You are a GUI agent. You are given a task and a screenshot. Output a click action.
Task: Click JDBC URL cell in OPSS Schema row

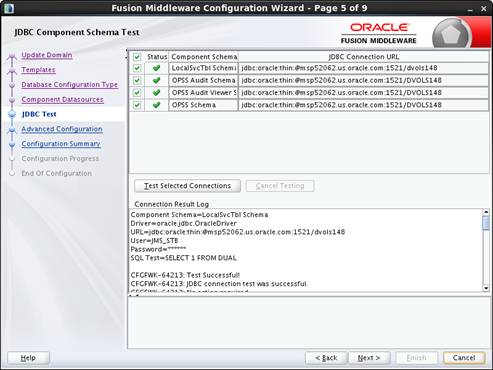point(363,105)
